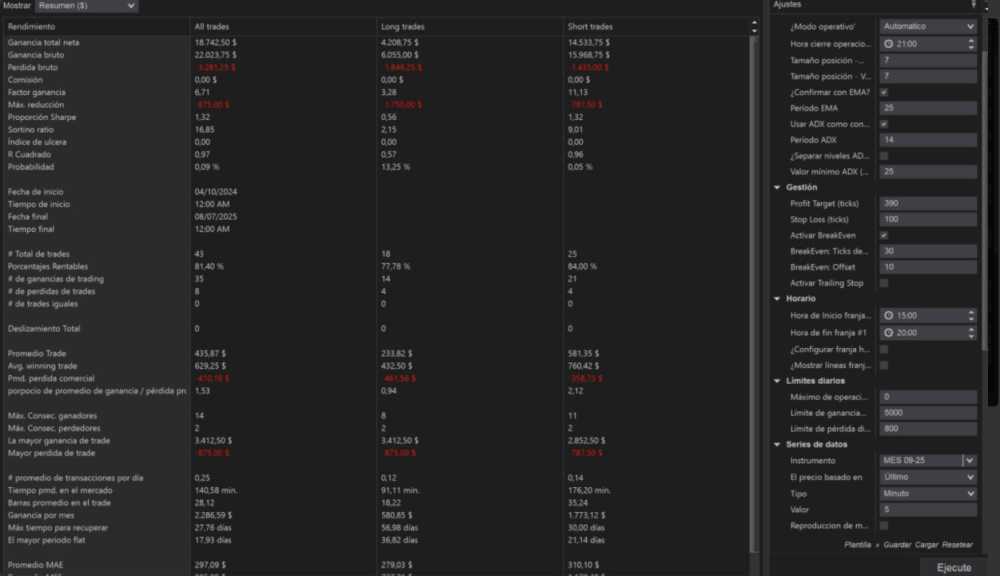Click the Hora de fin franja stepper arrows

click(971, 332)
